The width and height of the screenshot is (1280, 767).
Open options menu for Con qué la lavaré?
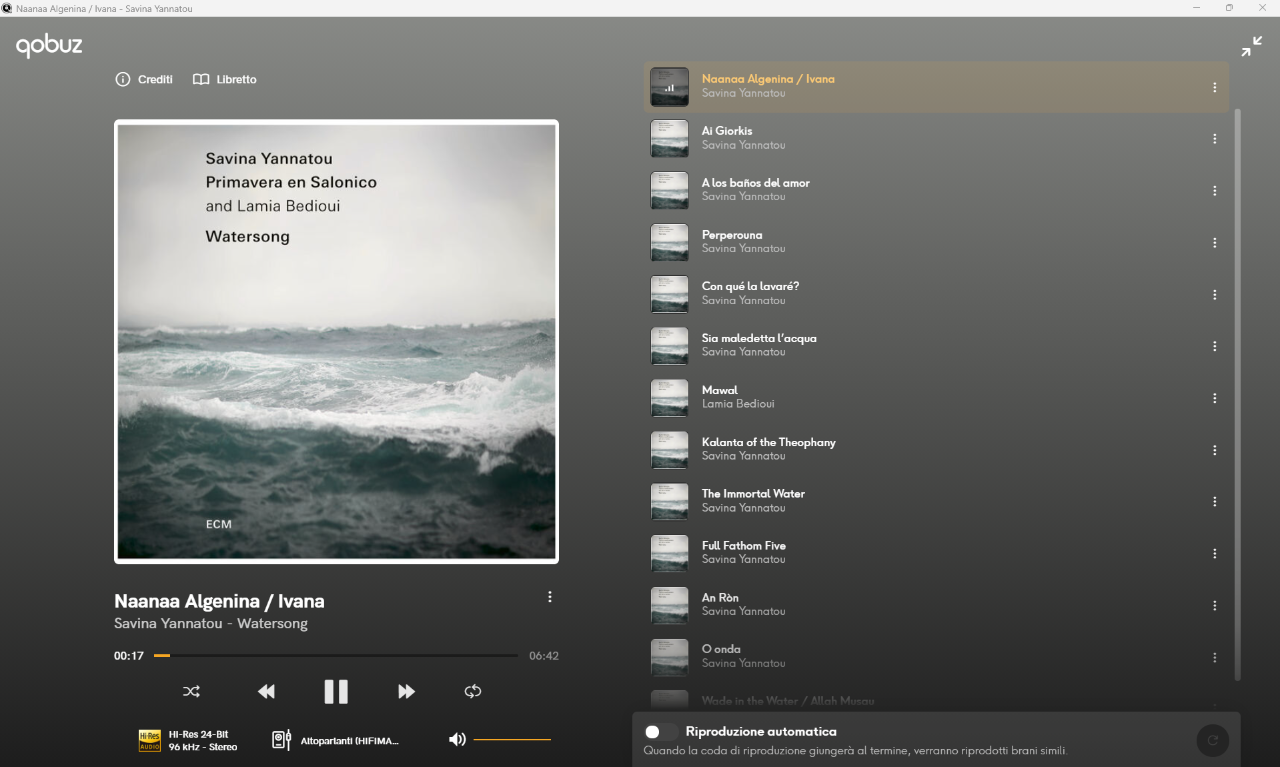pos(1214,295)
